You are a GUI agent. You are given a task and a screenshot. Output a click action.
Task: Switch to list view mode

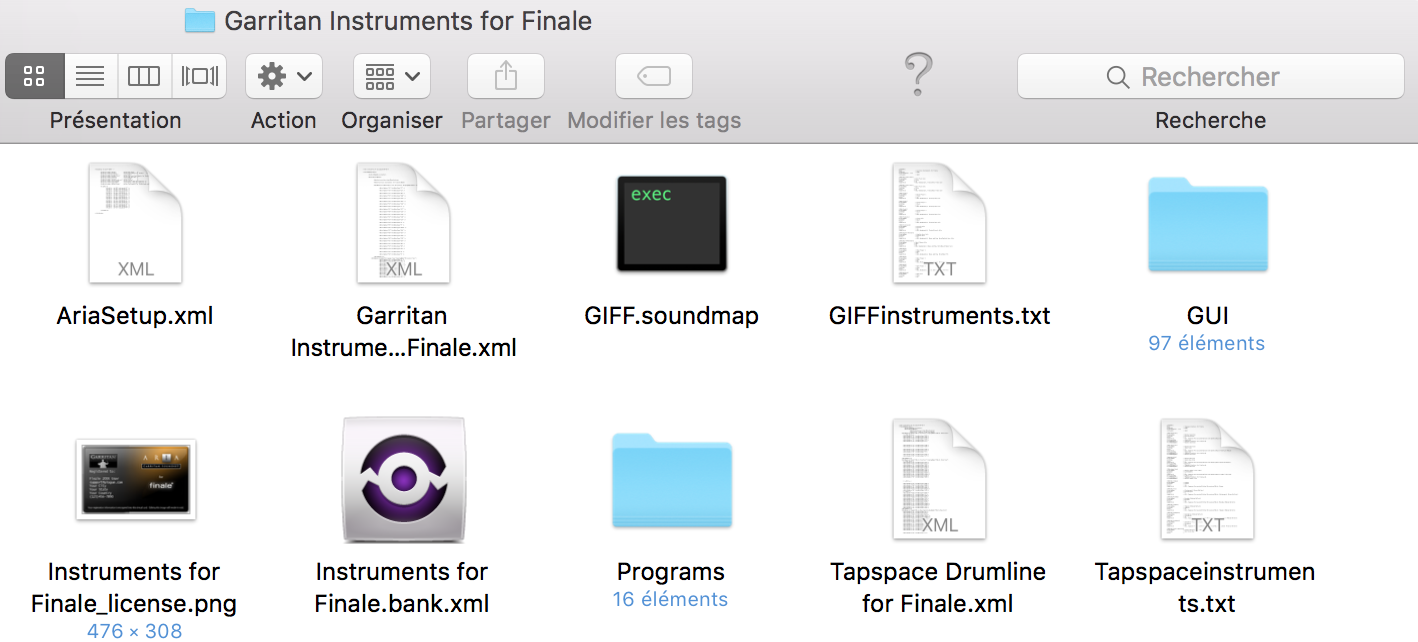(91, 76)
